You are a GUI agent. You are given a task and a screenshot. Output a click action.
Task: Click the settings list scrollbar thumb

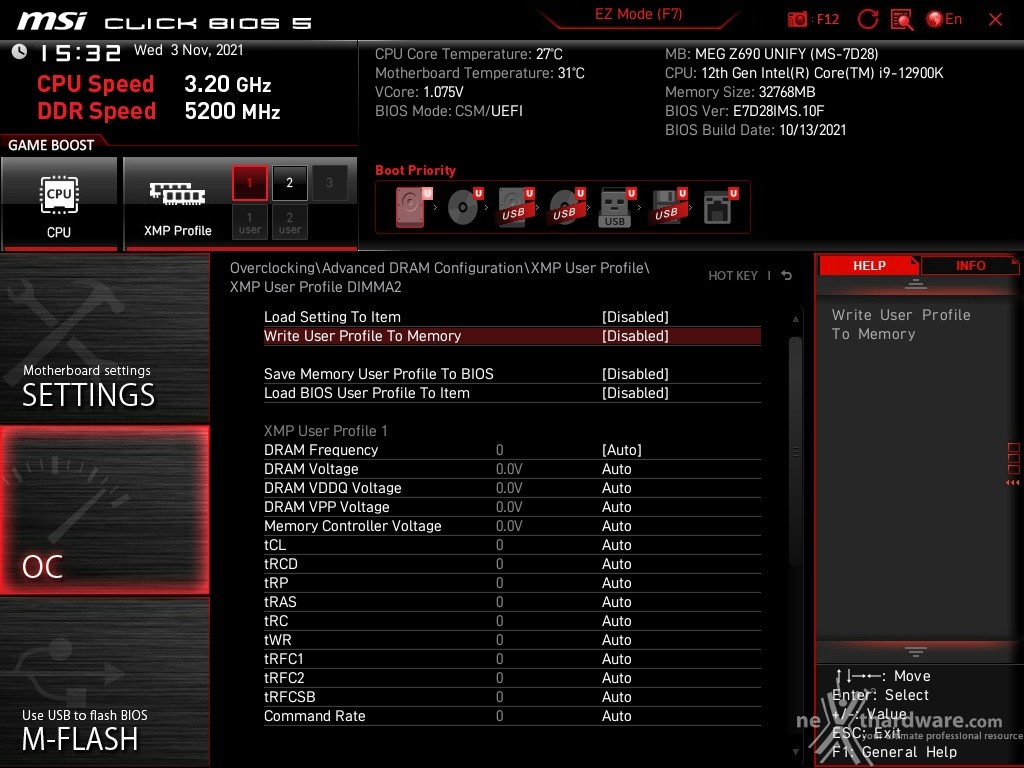pos(795,451)
